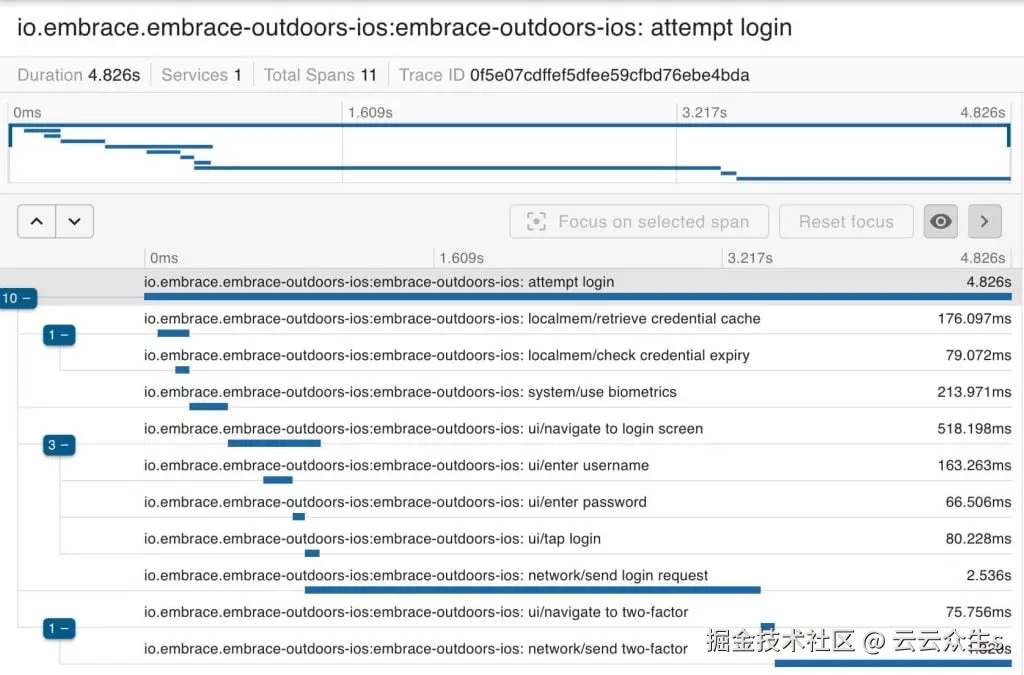The width and height of the screenshot is (1024, 675).
Task: Collapse the 3-children badge on navigate to login screen
Action: point(59,445)
